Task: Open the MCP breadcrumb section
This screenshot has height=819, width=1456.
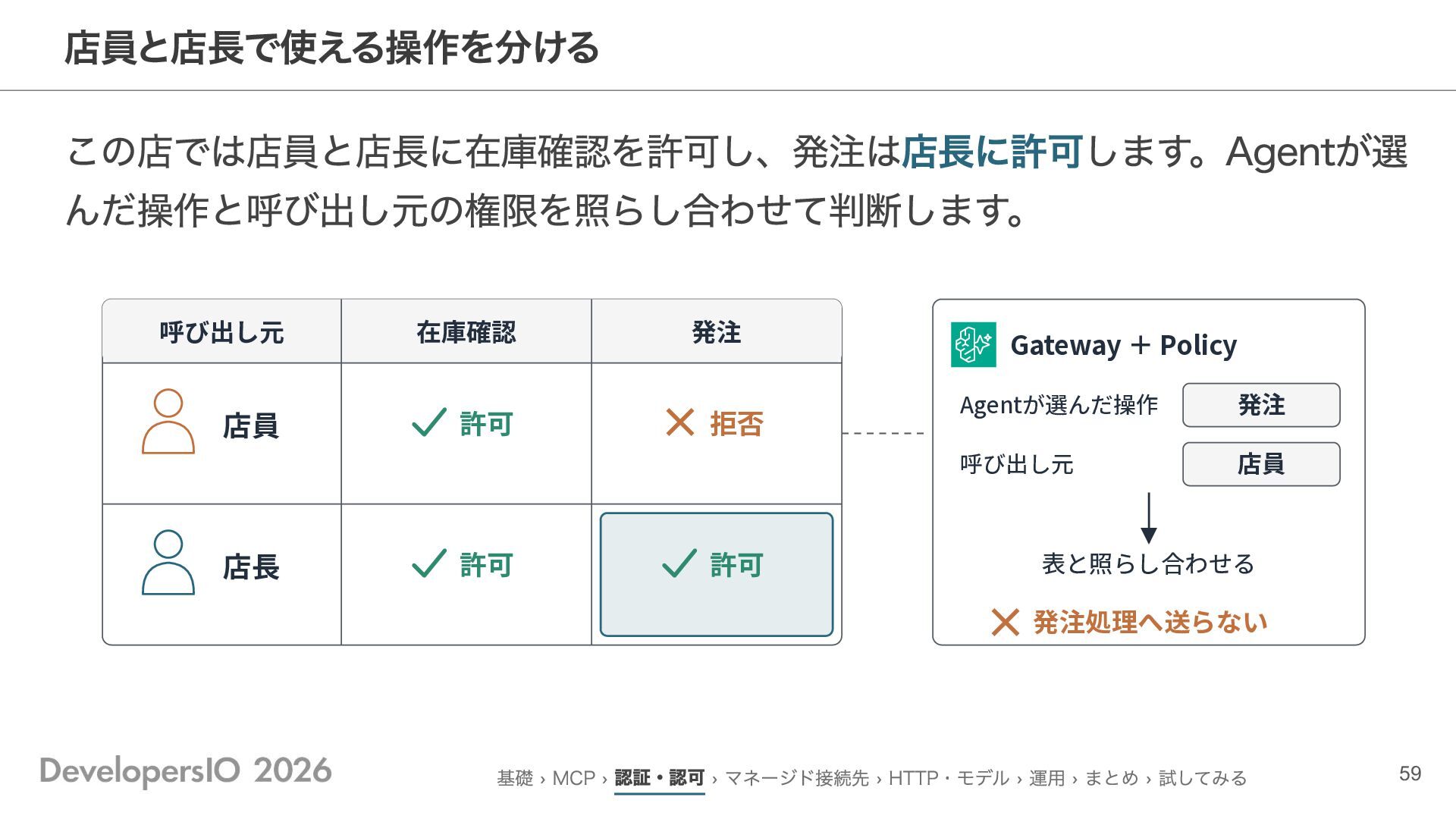Action: point(574,778)
